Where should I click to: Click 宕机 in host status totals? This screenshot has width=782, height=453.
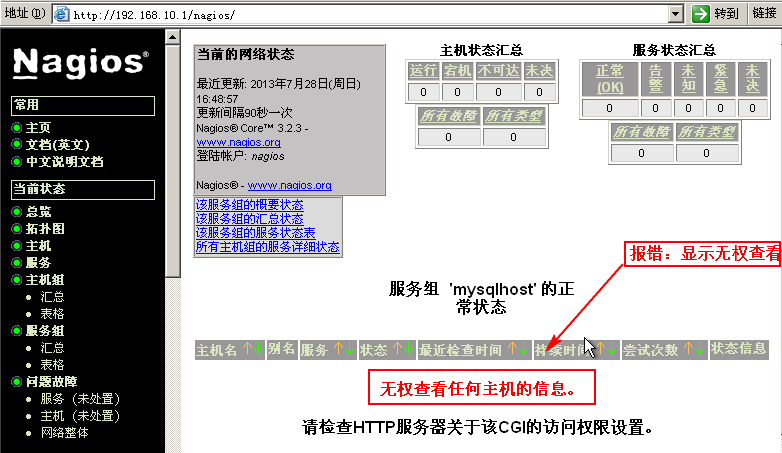click(457, 71)
